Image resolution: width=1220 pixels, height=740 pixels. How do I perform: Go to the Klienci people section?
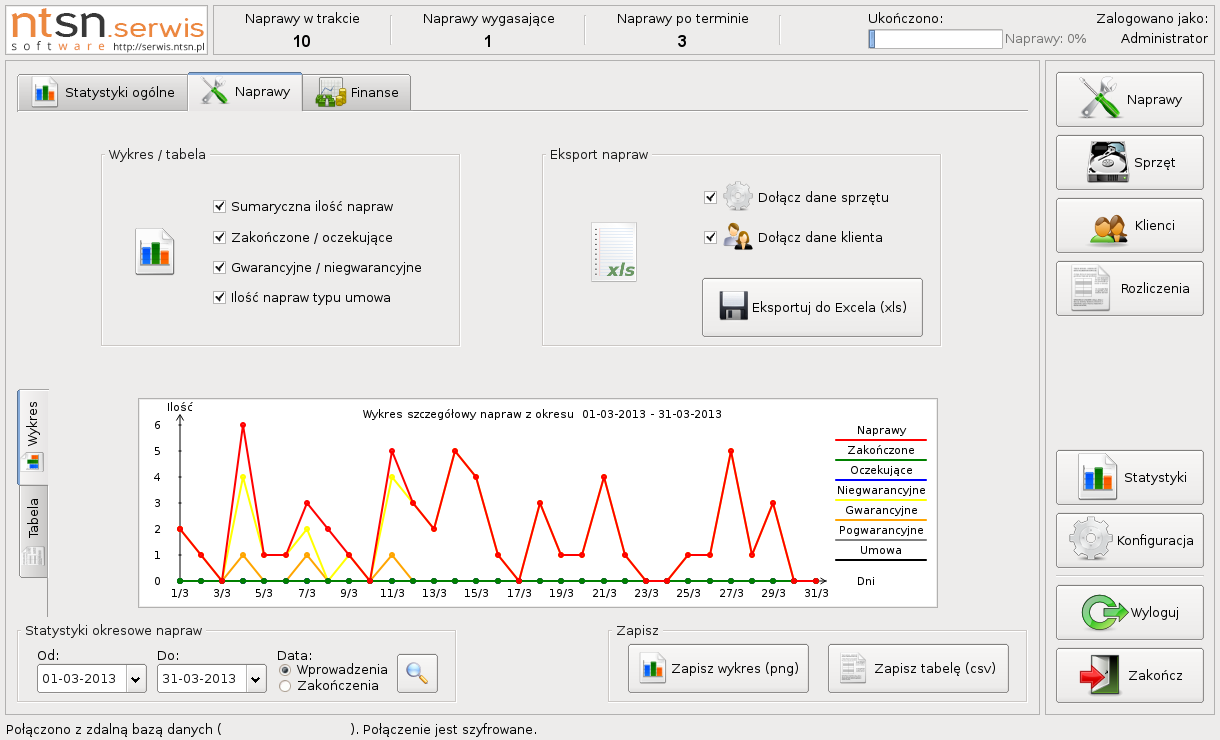(1129, 225)
